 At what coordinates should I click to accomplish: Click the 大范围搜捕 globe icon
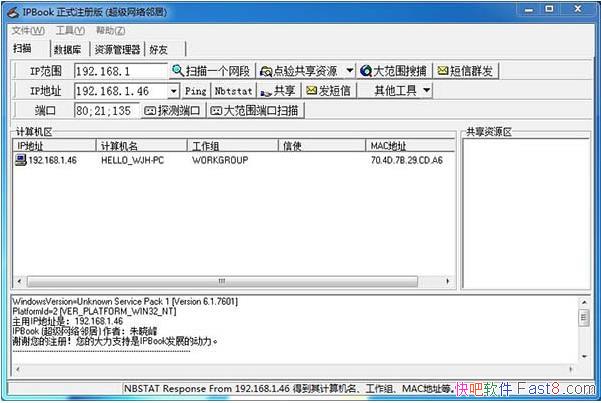point(366,71)
